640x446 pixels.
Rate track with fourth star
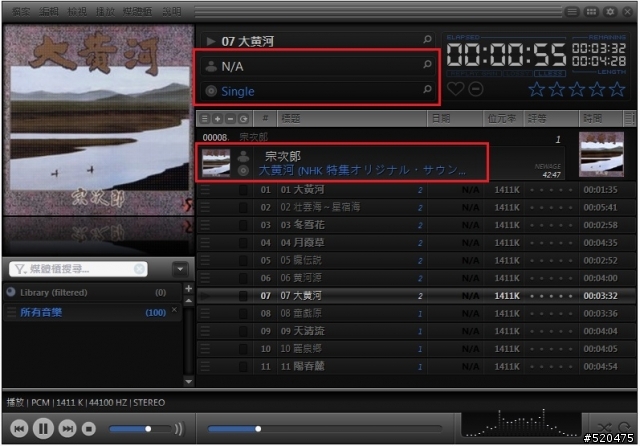coord(597,89)
